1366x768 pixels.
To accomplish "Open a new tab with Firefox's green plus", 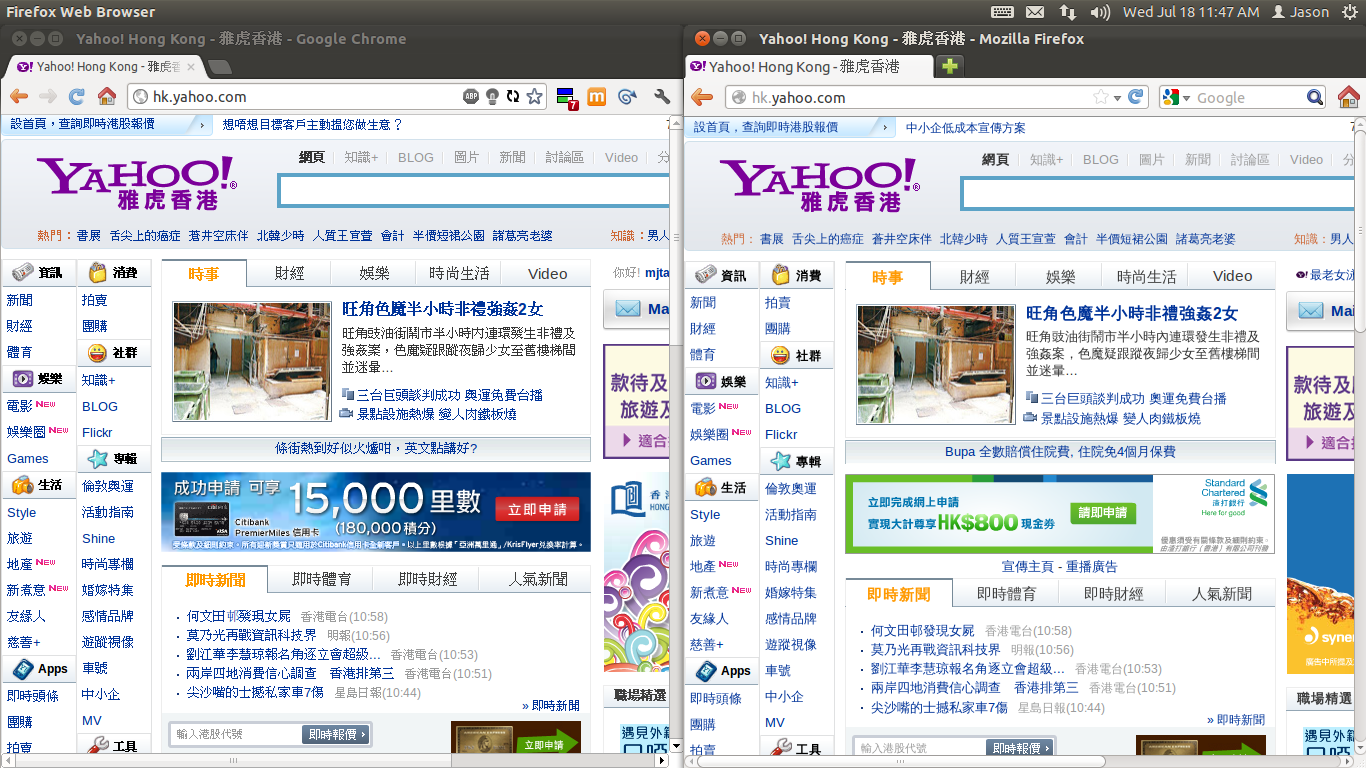I will [949, 66].
